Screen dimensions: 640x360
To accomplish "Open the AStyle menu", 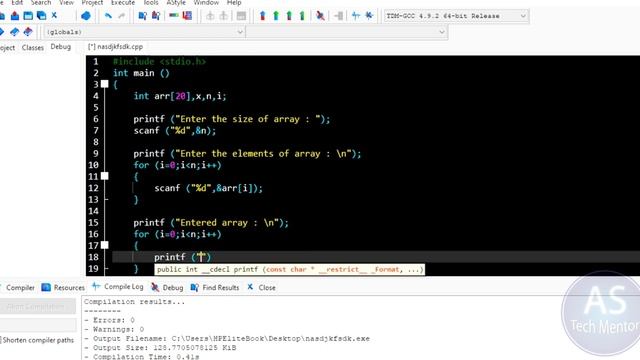I will 176,3.
